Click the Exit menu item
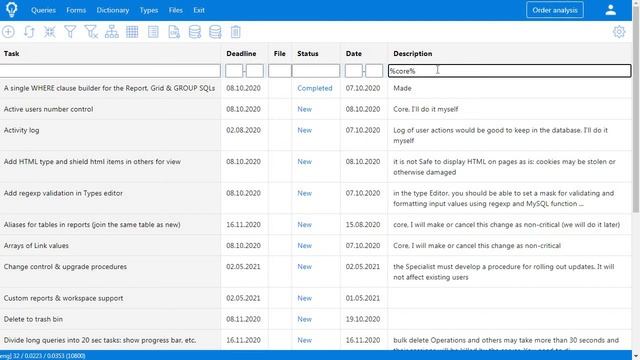Viewport: 640px width, 360px height. (199, 10)
